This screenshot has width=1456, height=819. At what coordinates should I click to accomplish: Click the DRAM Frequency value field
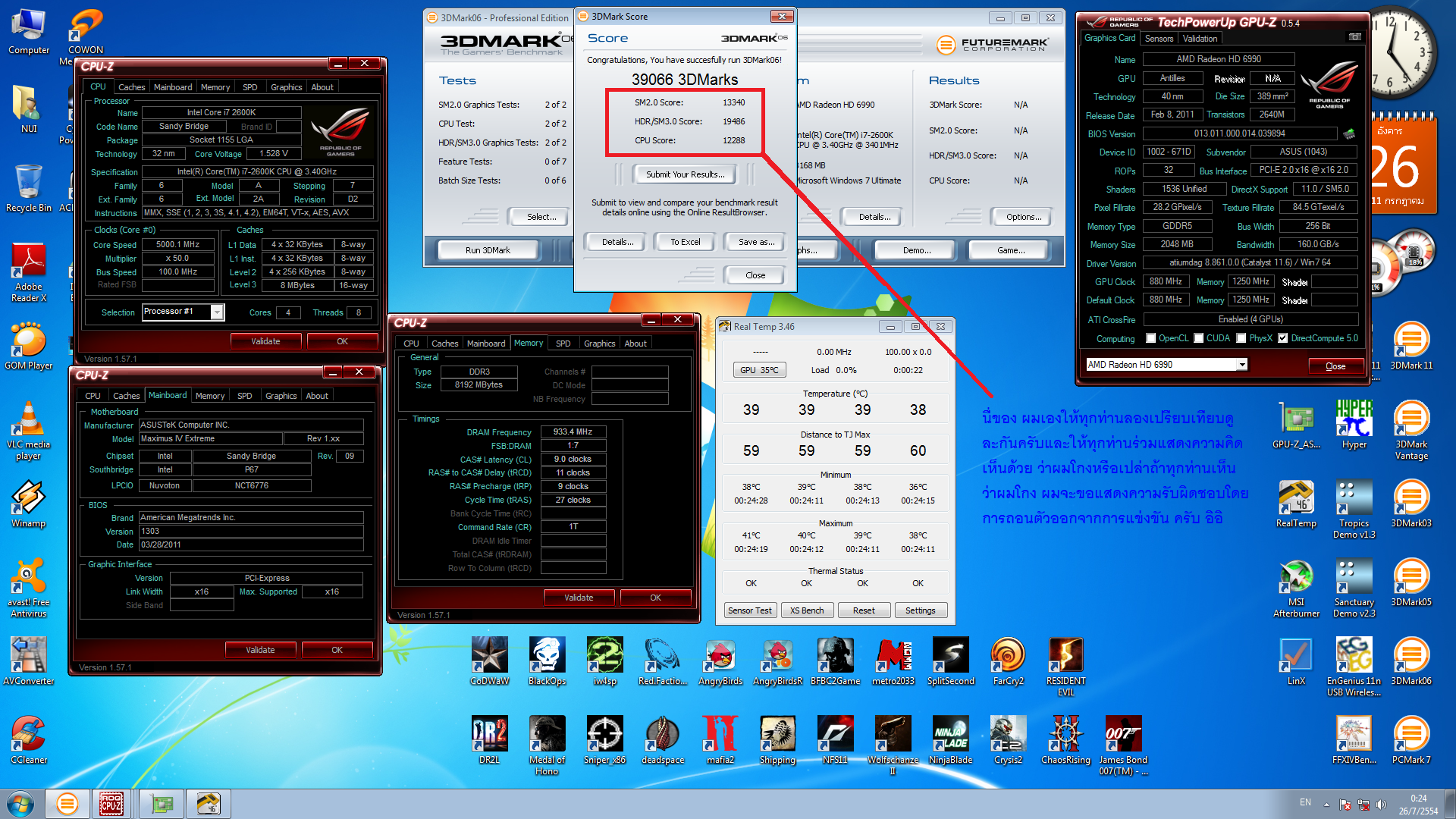pos(573,431)
